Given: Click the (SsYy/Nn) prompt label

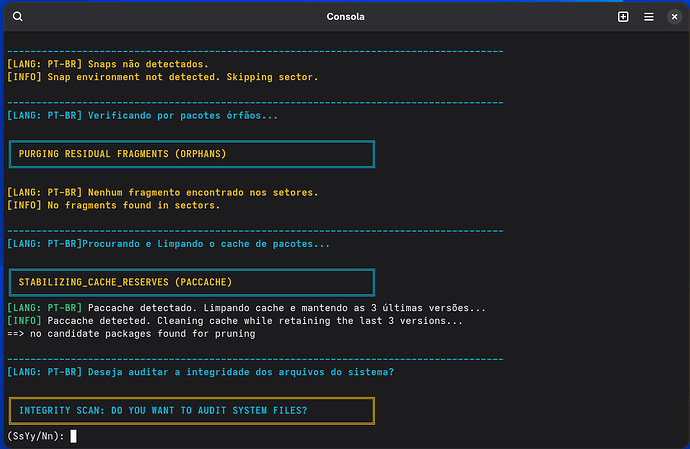Looking at the screenshot, I should (36, 436).
